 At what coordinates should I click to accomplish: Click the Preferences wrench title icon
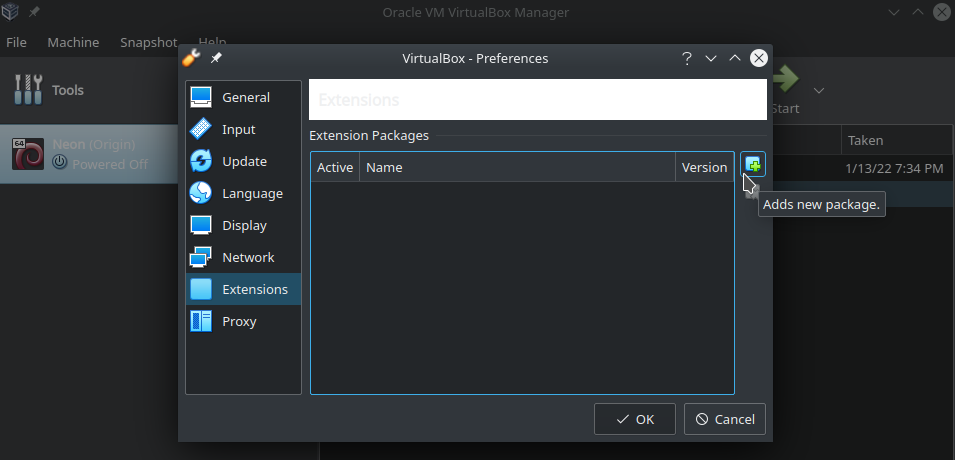[191, 58]
